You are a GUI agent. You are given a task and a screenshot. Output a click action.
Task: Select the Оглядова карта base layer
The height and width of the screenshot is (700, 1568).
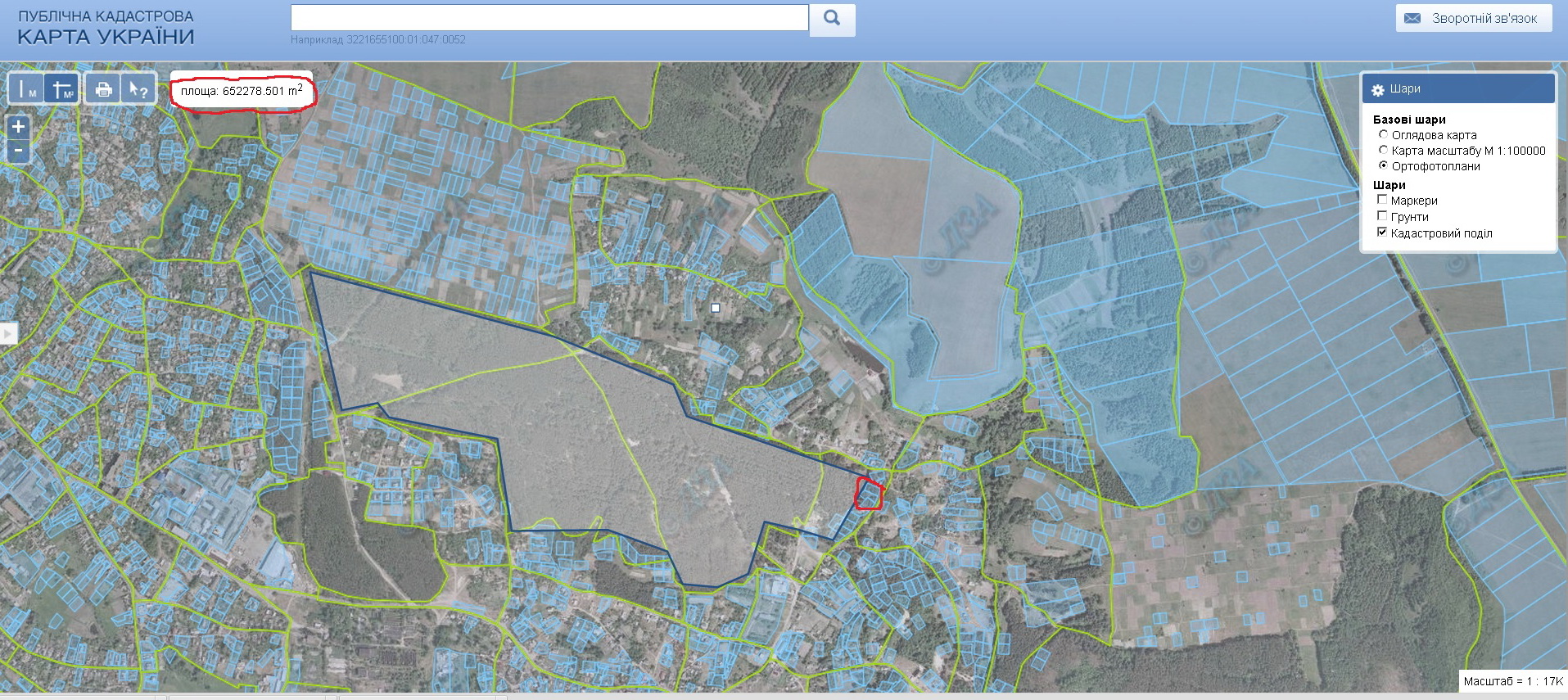coord(1384,134)
